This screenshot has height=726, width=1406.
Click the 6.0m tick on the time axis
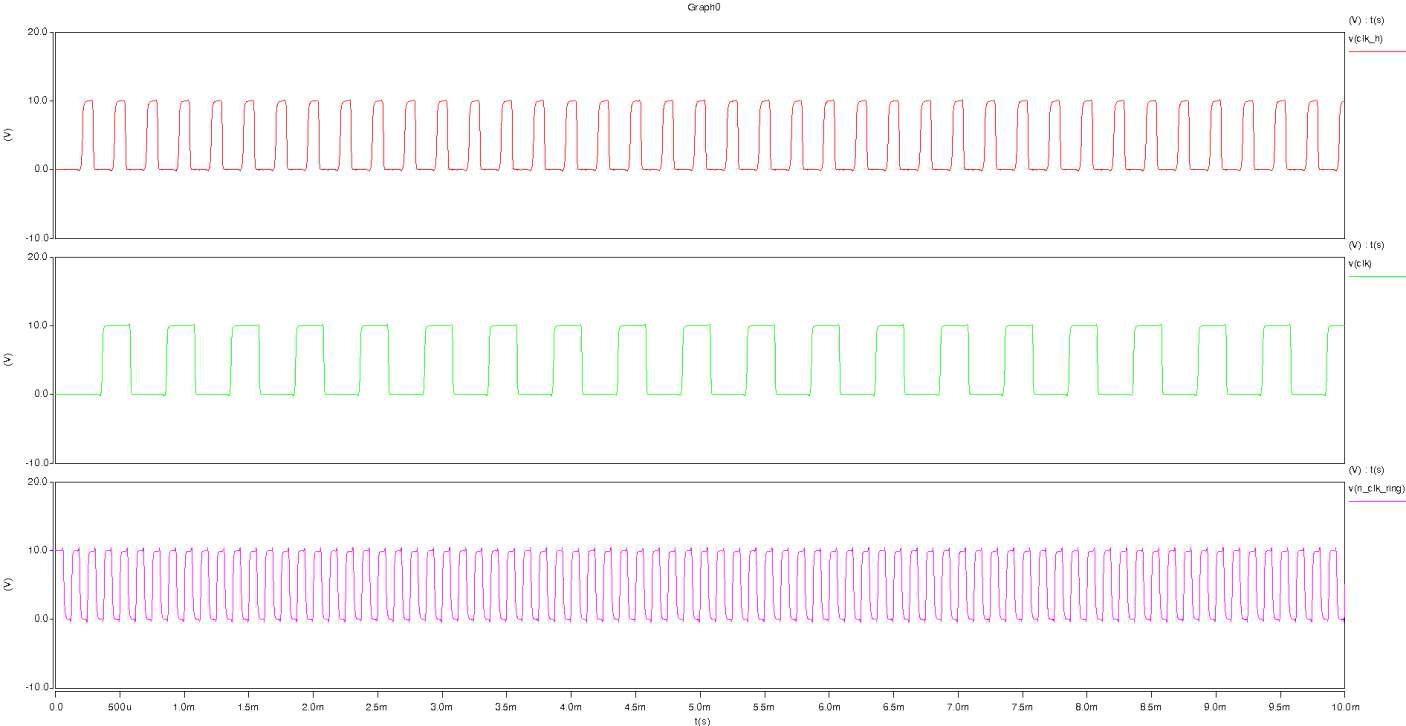[829, 706]
